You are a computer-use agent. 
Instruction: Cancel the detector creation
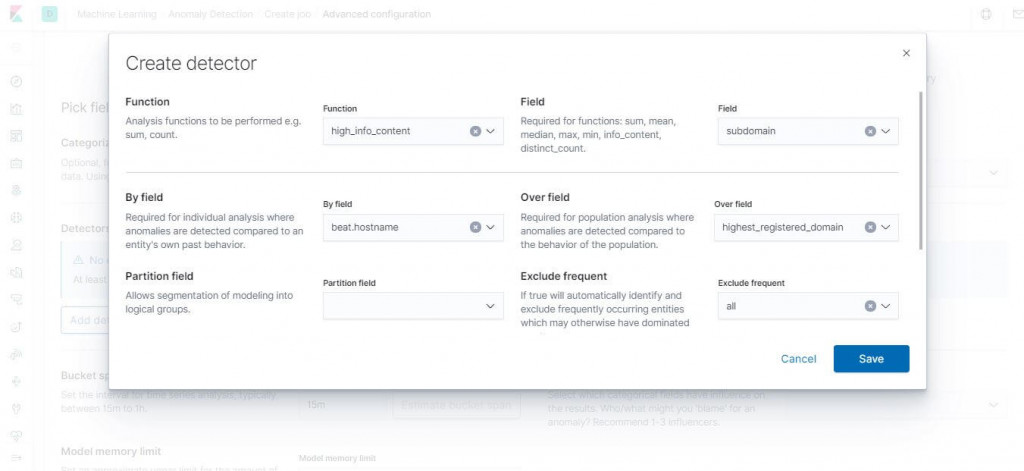point(798,359)
